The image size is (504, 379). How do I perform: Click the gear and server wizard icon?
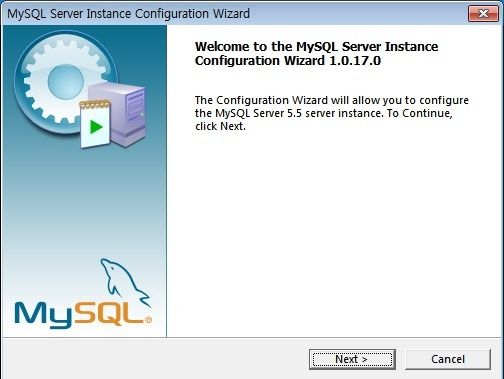click(80, 89)
